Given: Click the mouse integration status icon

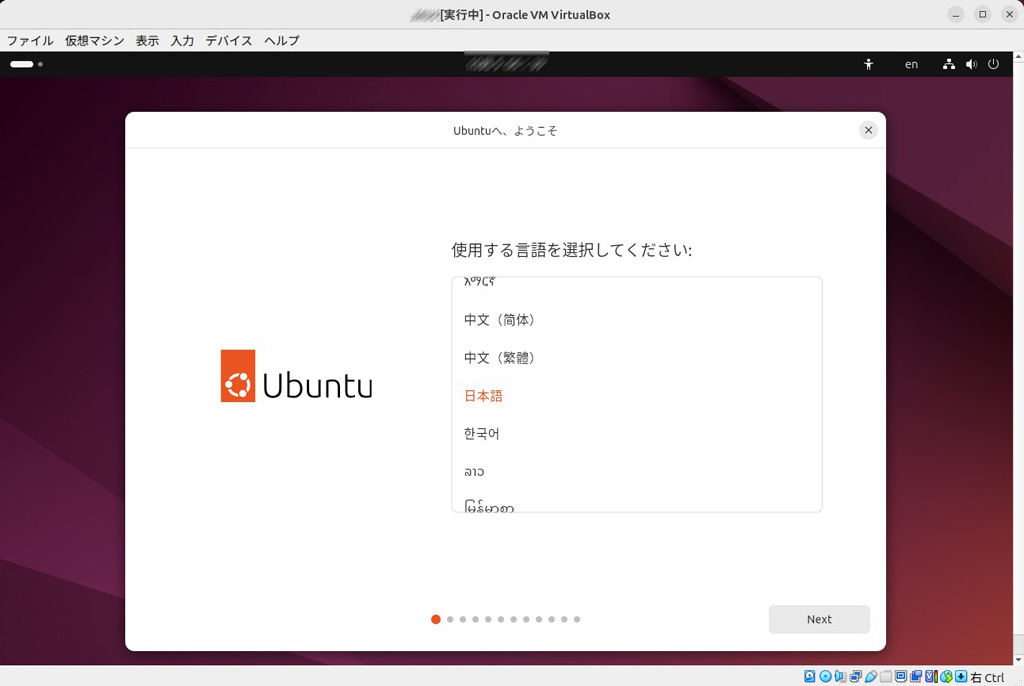Looking at the screenshot, I should [x=946, y=676].
